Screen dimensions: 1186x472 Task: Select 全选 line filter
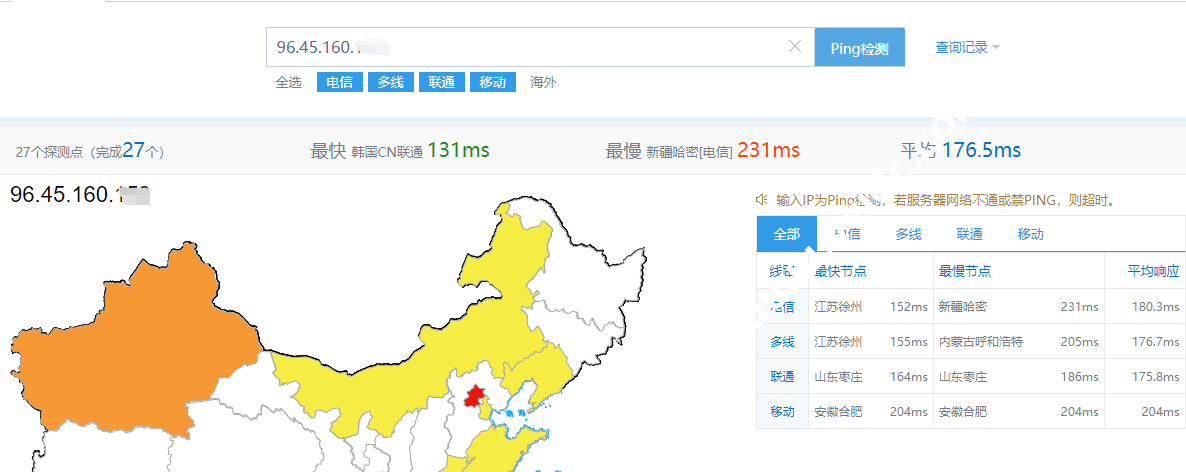[x=288, y=82]
